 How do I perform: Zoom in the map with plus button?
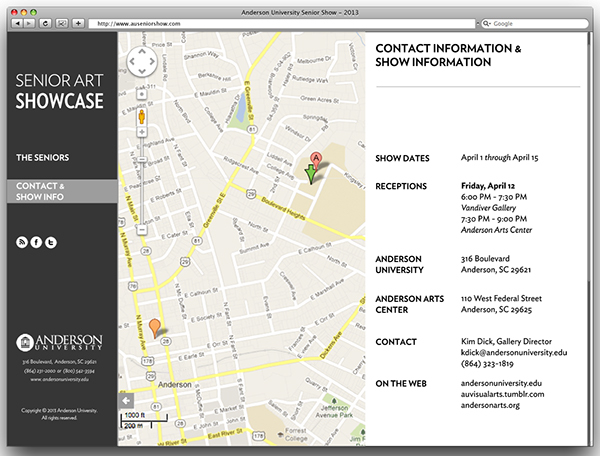(x=142, y=132)
